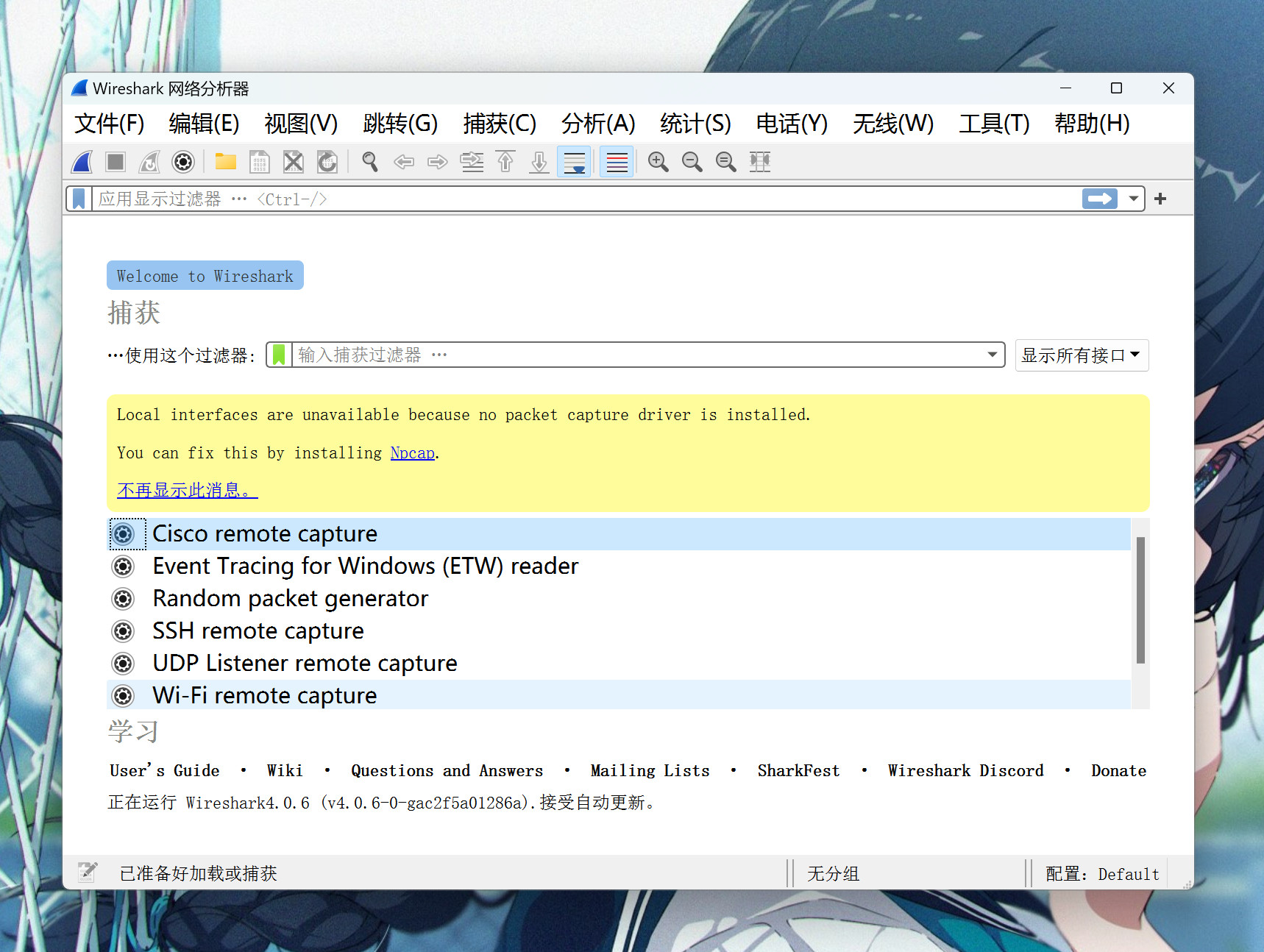Viewport: 1264px width, 952px height.
Task: Close the capture file X icon
Action: tap(294, 162)
